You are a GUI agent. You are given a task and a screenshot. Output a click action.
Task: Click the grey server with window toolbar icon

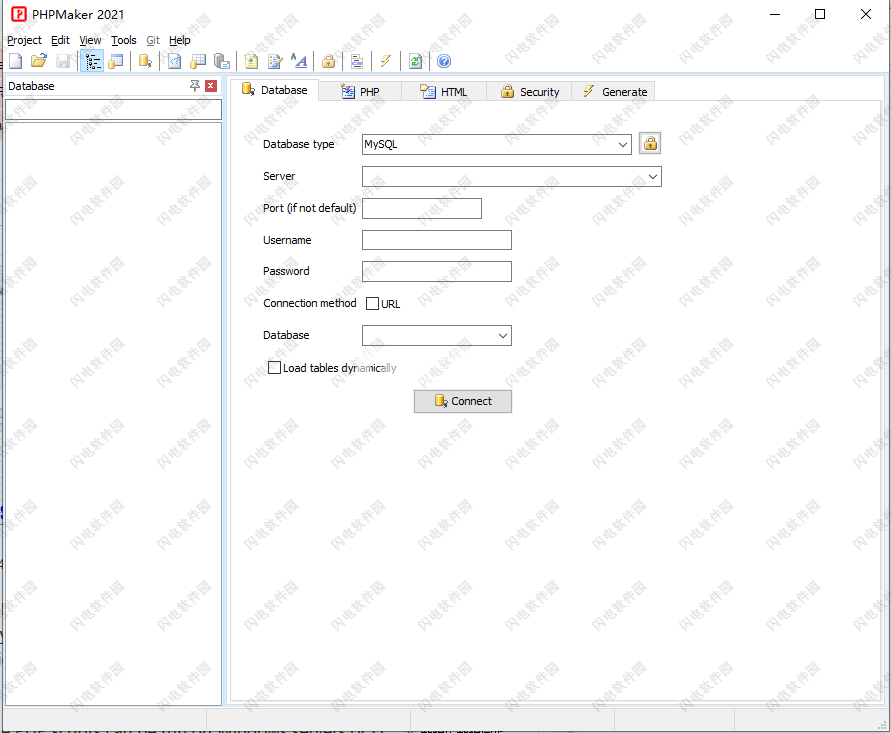click(x=222, y=61)
